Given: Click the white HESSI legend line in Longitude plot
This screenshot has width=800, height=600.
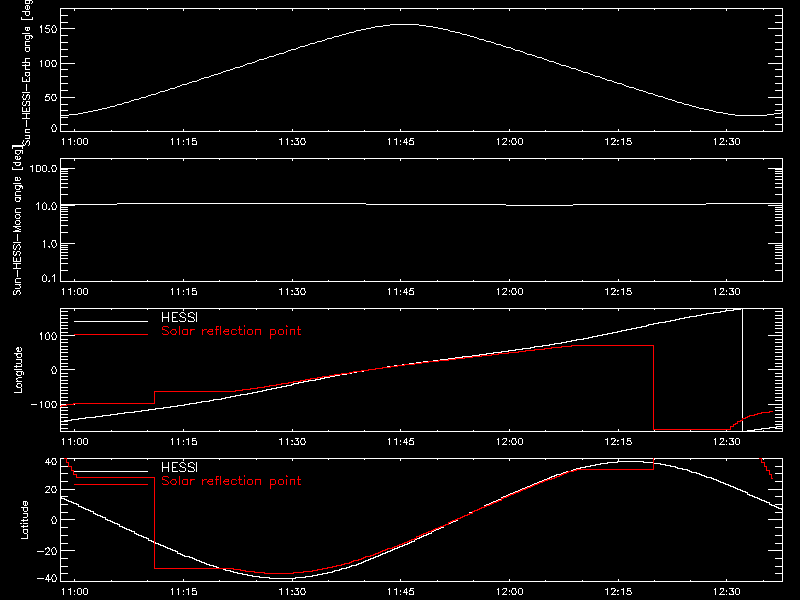Looking at the screenshot, I should [x=111, y=321].
